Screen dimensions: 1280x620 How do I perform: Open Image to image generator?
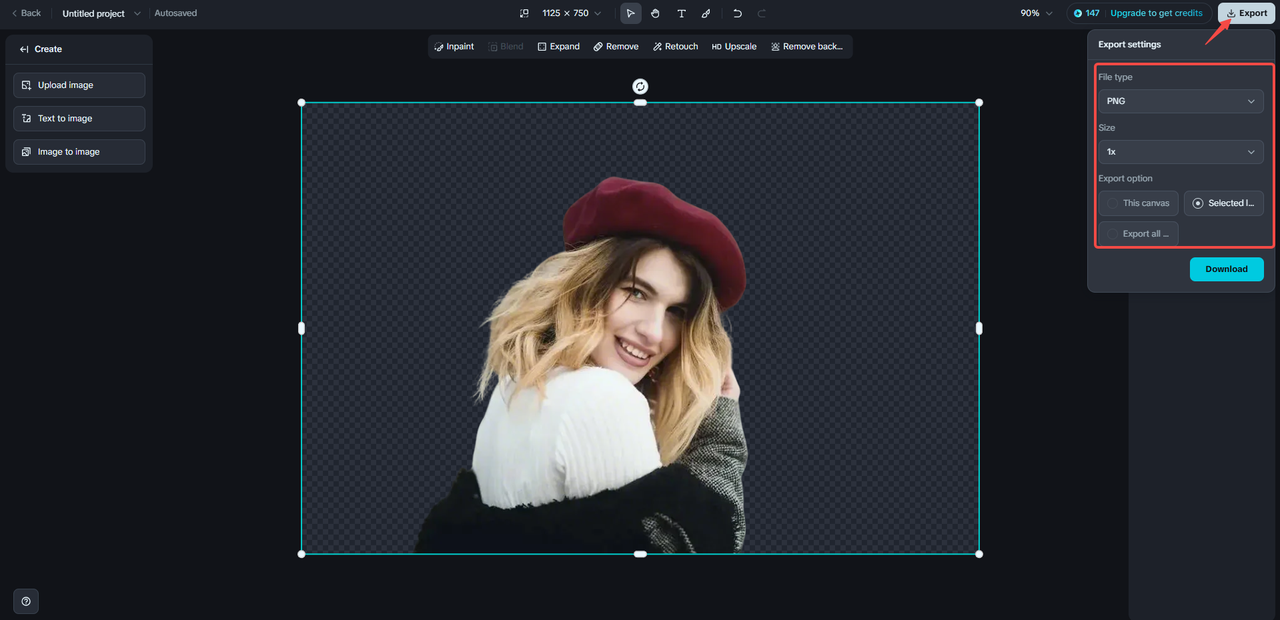pos(79,152)
